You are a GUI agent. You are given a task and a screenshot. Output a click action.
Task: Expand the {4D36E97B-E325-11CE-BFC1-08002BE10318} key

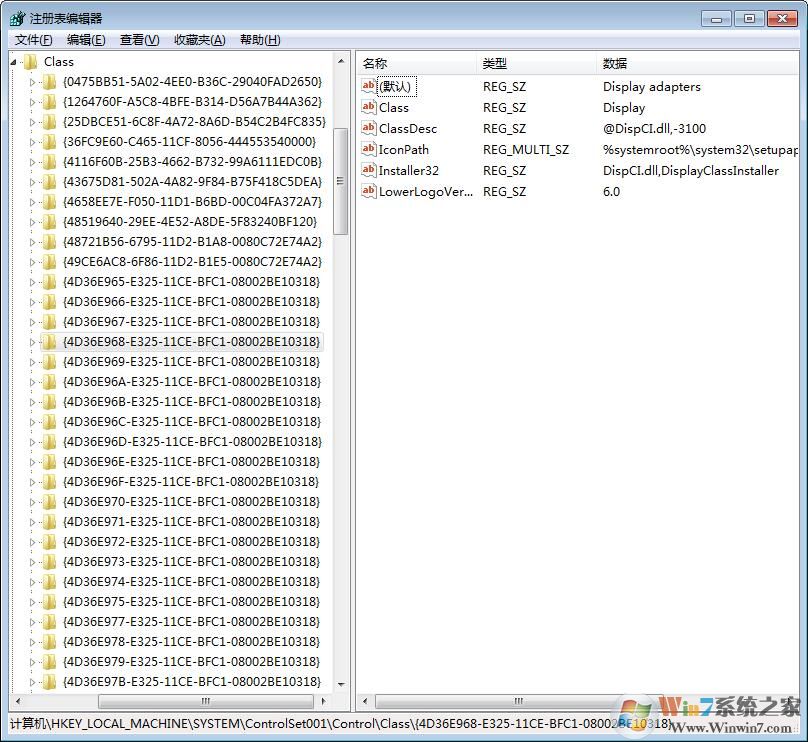(32, 682)
